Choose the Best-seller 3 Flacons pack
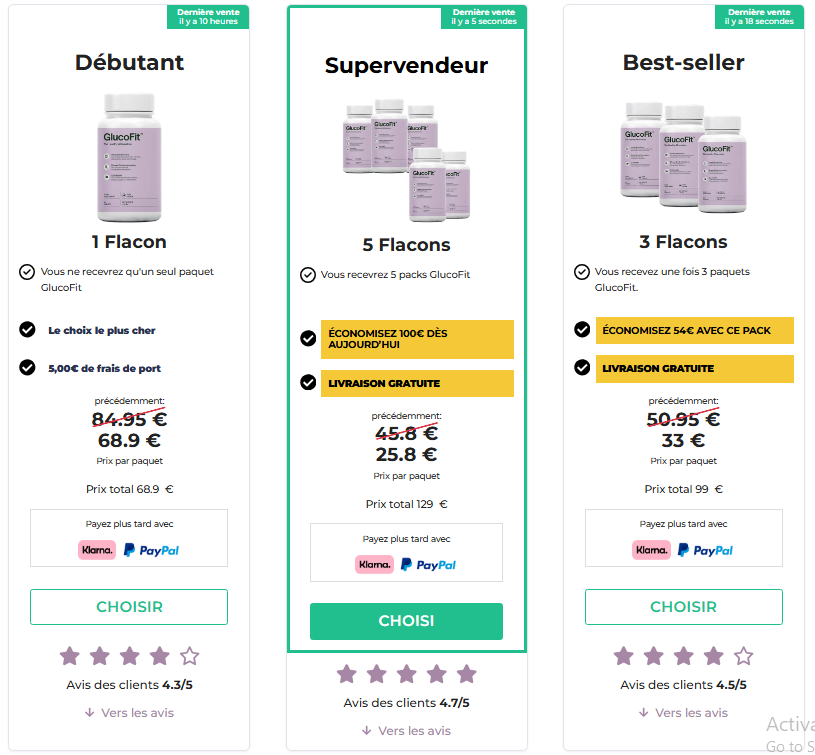815x755 pixels. [x=683, y=607]
